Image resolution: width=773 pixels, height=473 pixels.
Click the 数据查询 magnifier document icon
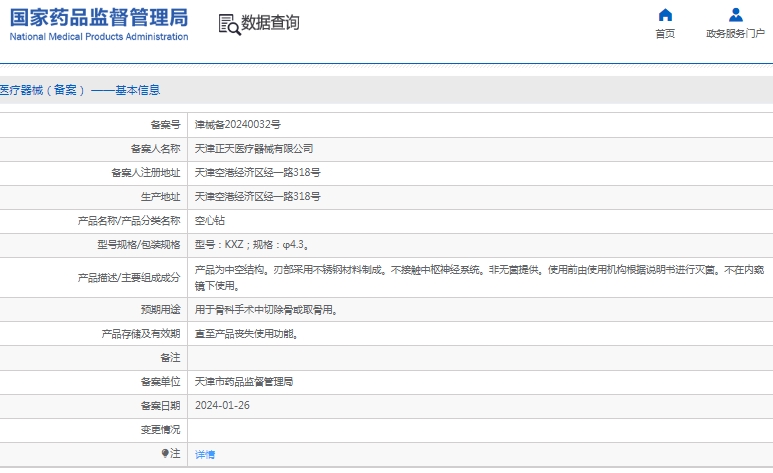(x=229, y=24)
